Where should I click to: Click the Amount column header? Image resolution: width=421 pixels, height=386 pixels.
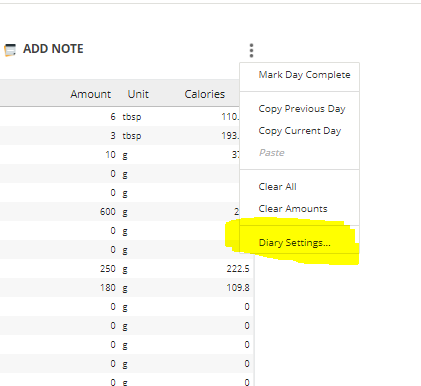(90, 94)
